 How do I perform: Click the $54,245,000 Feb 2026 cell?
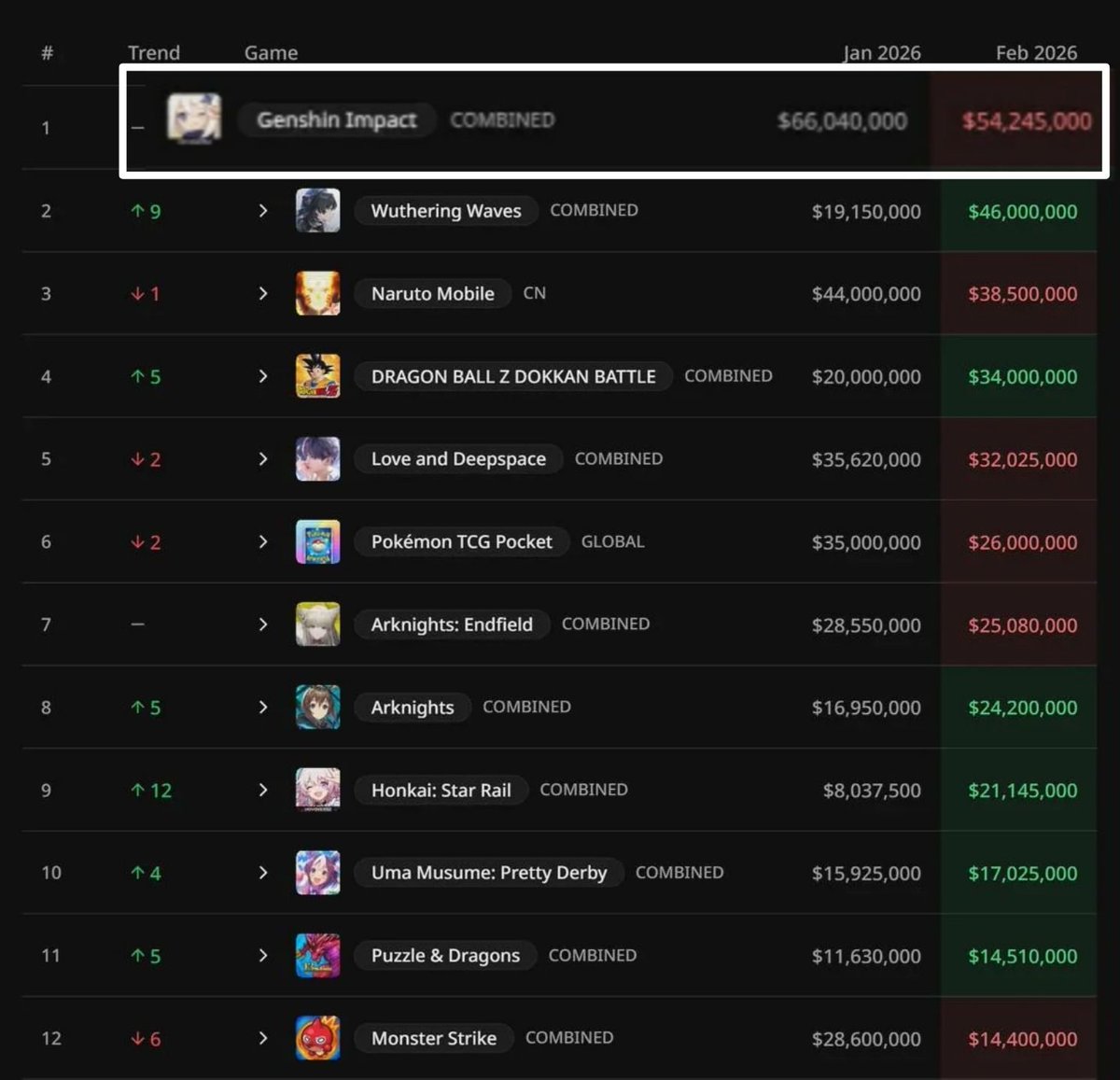tap(1027, 120)
